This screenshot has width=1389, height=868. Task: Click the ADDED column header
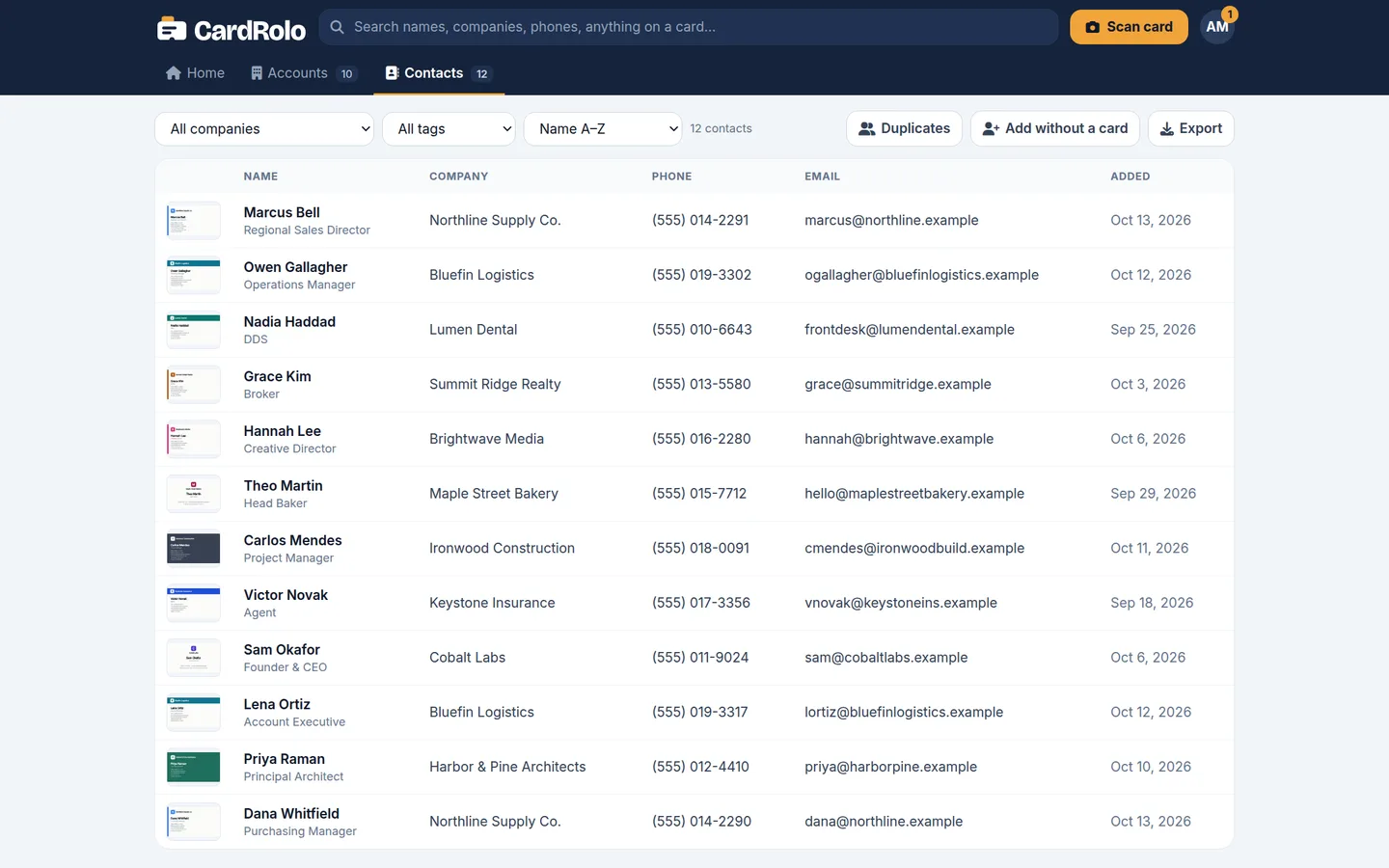(1130, 176)
